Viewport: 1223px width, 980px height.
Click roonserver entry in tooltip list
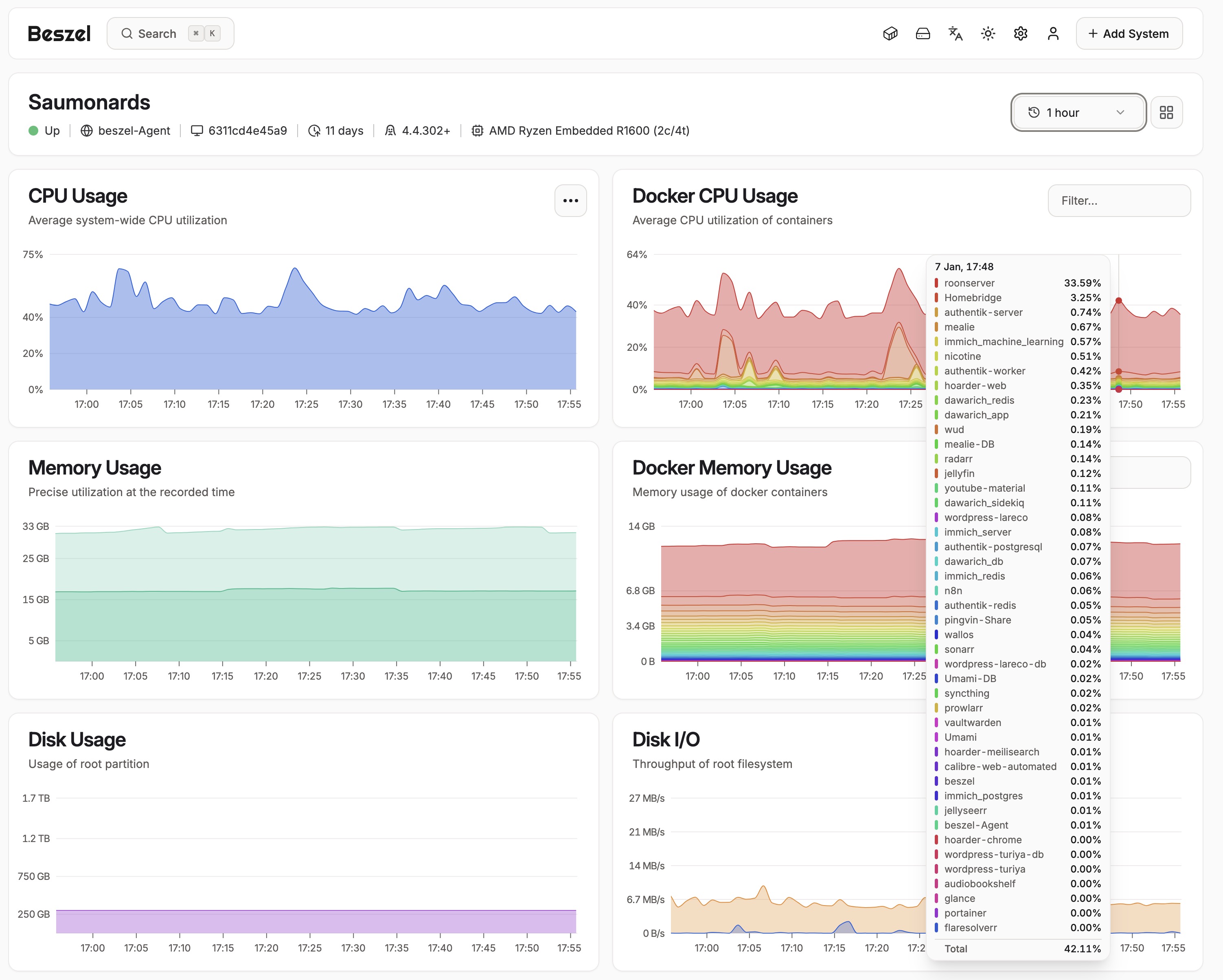point(969,283)
